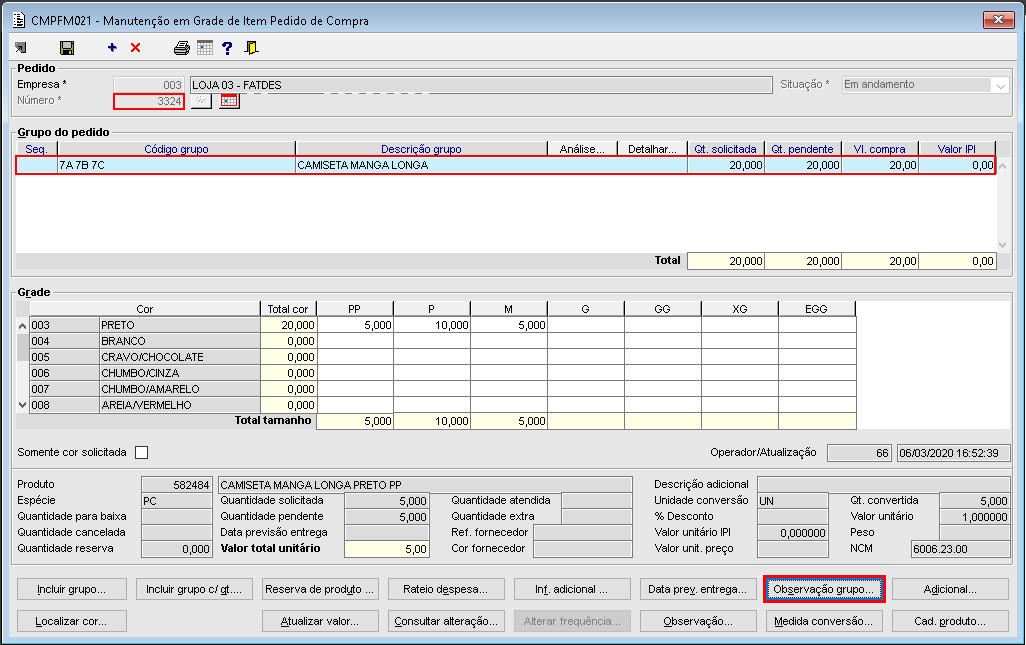This screenshot has height=645, width=1026.
Task: Toggle the Somente cor solicitada checkbox
Action: click(141, 452)
